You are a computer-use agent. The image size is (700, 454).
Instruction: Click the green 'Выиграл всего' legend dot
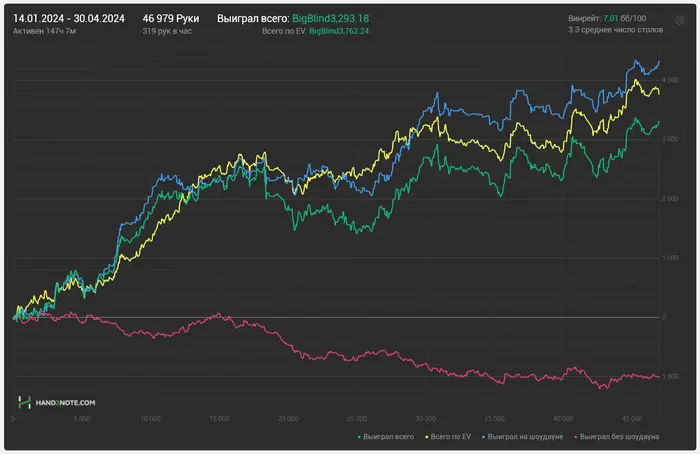pyautogui.click(x=358, y=436)
